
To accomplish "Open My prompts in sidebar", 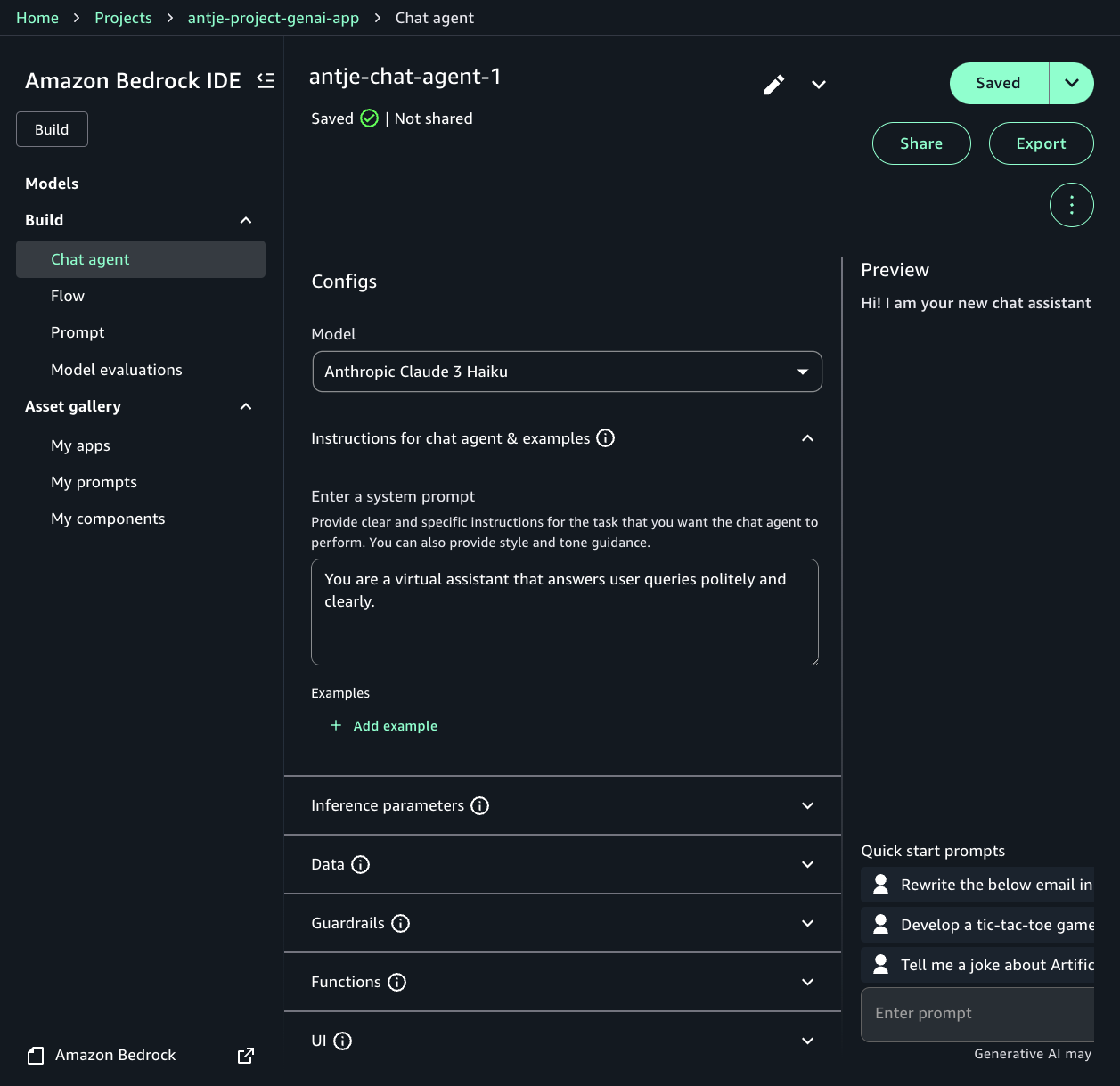I will coord(94,482).
